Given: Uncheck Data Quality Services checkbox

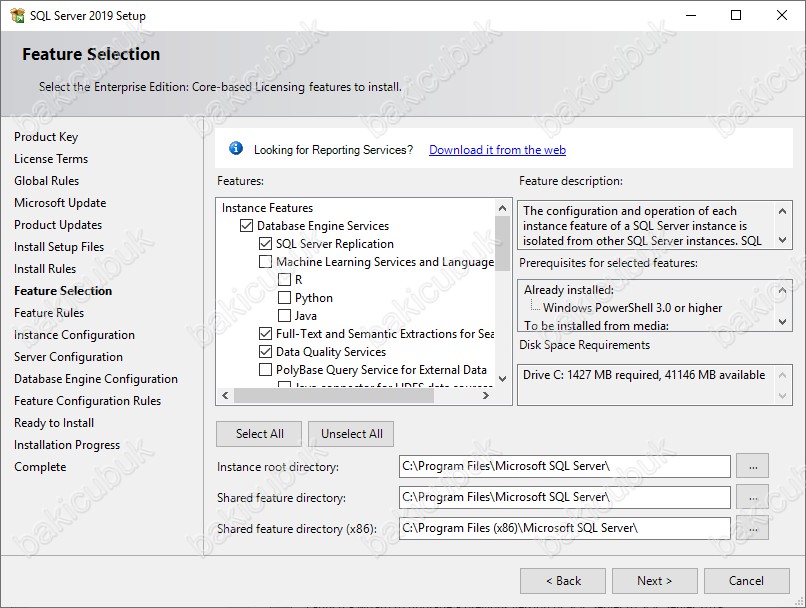Looking at the screenshot, I should click(265, 352).
